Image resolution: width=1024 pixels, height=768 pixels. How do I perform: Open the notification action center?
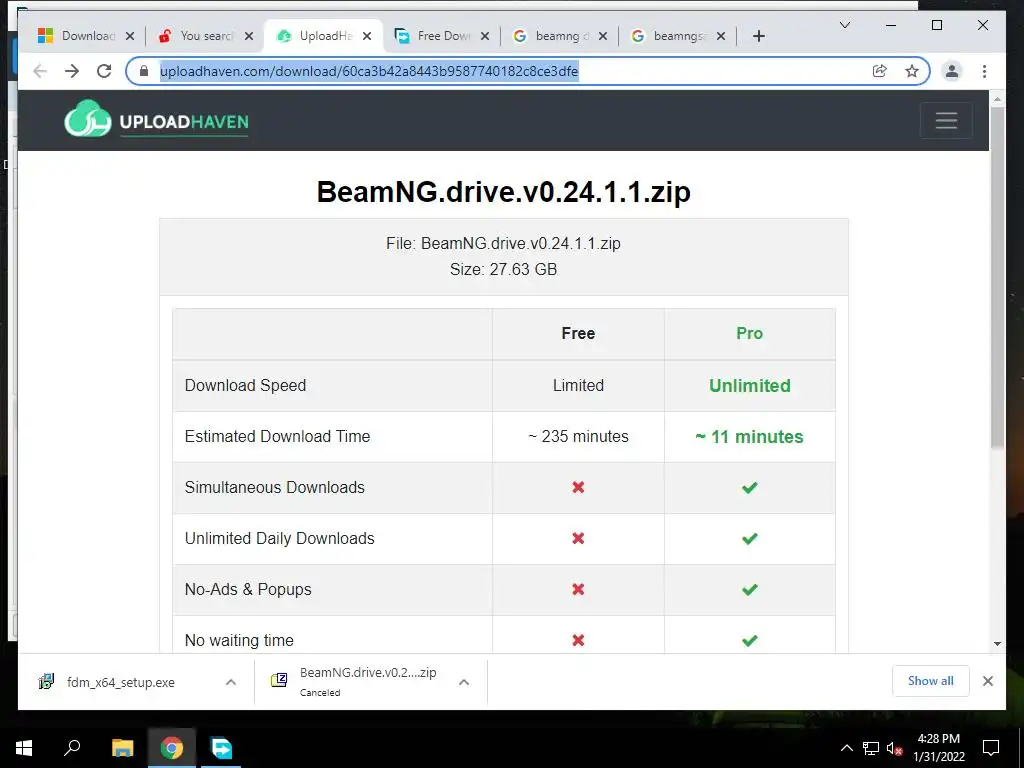[x=991, y=748]
